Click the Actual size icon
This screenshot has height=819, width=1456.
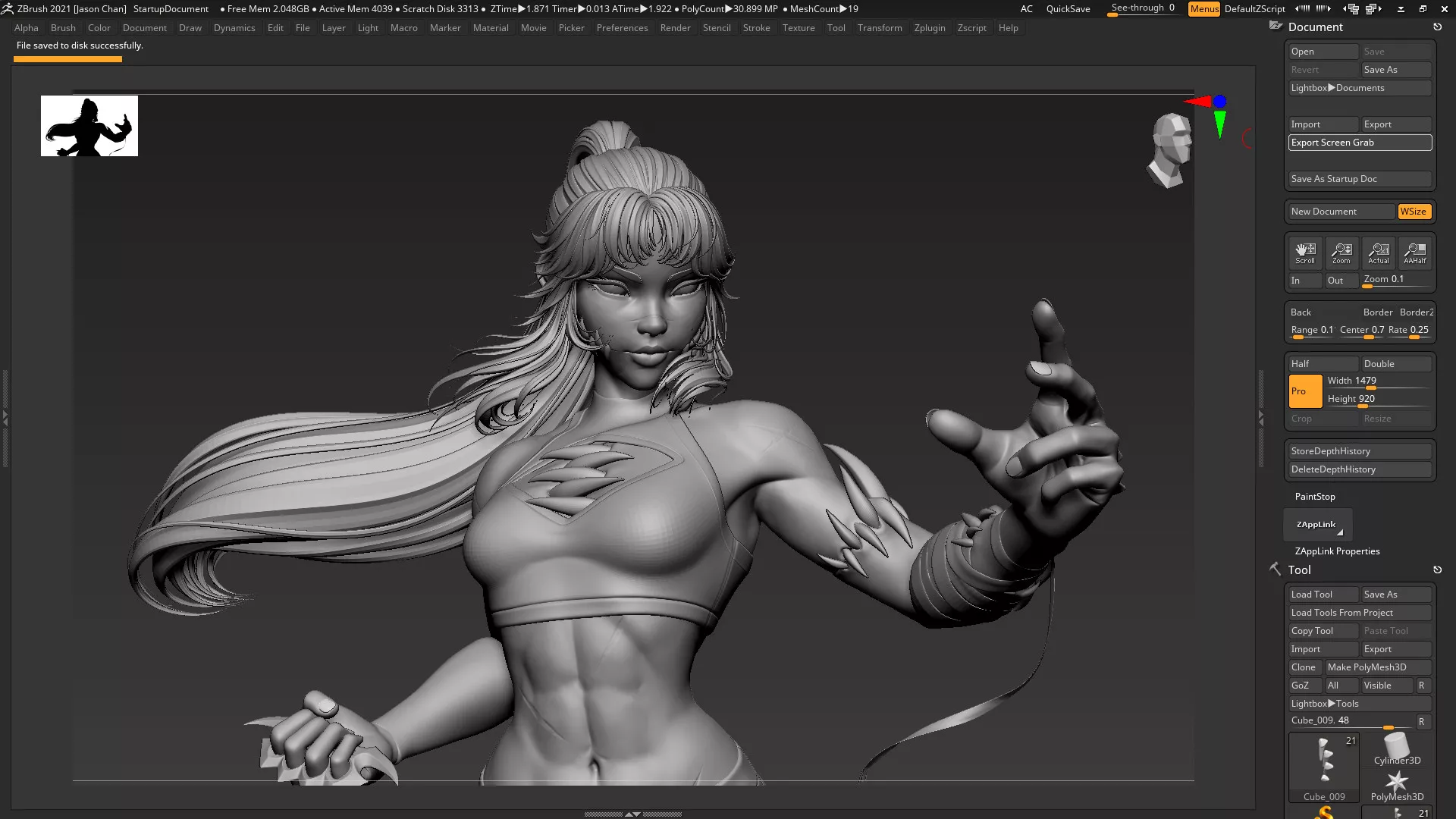[1378, 253]
